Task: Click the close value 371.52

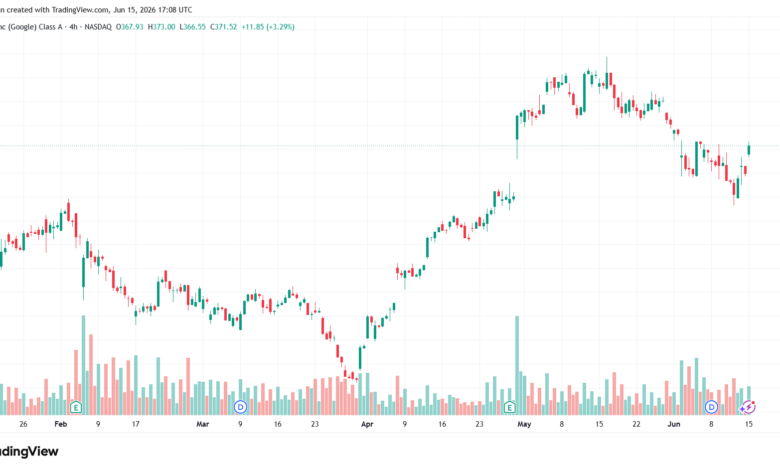Action: pyautogui.click(x=226, y=27)
